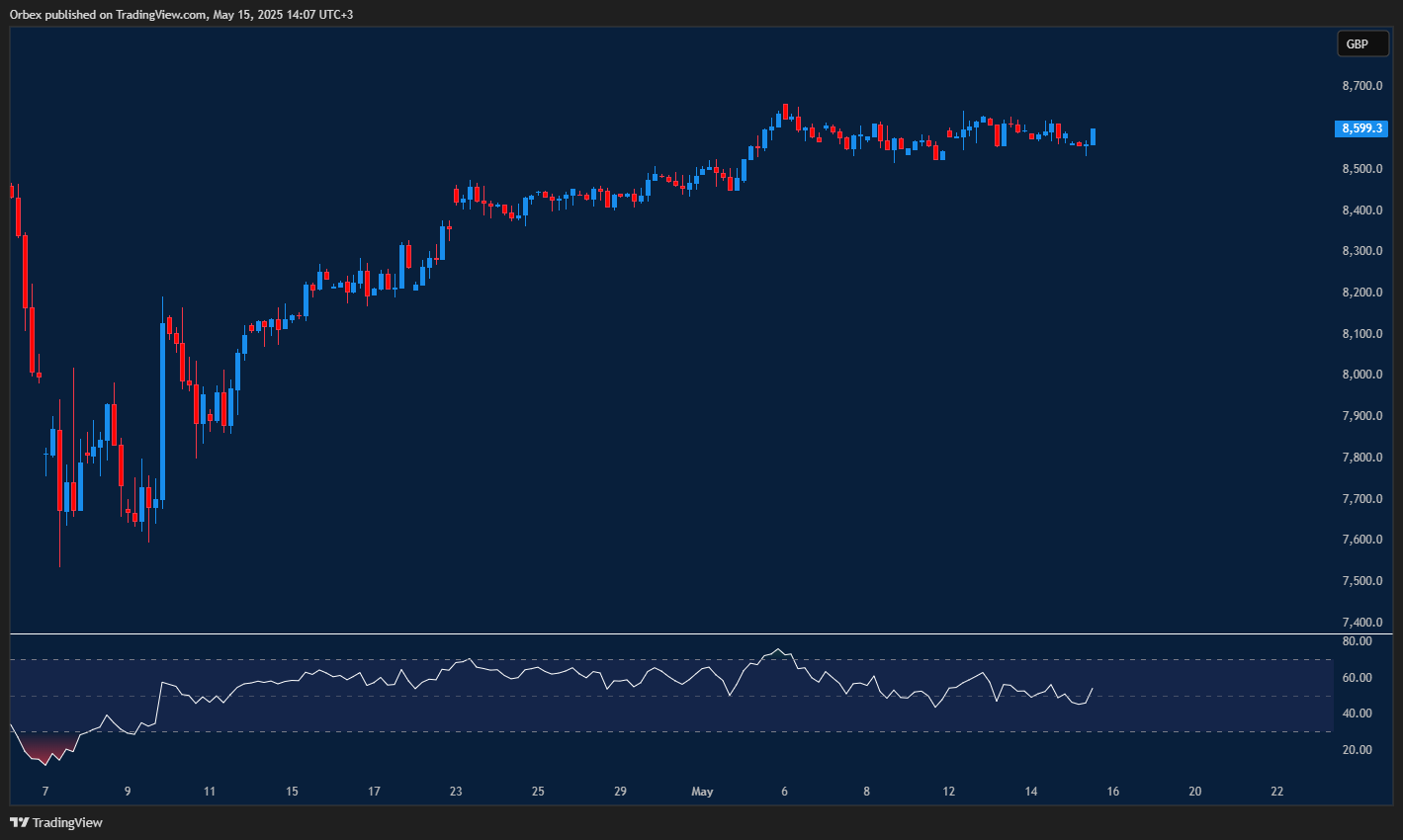Open the Orbex published on TradingView.com header
The image size is (1403, 840).
click(x=181, y=14)
